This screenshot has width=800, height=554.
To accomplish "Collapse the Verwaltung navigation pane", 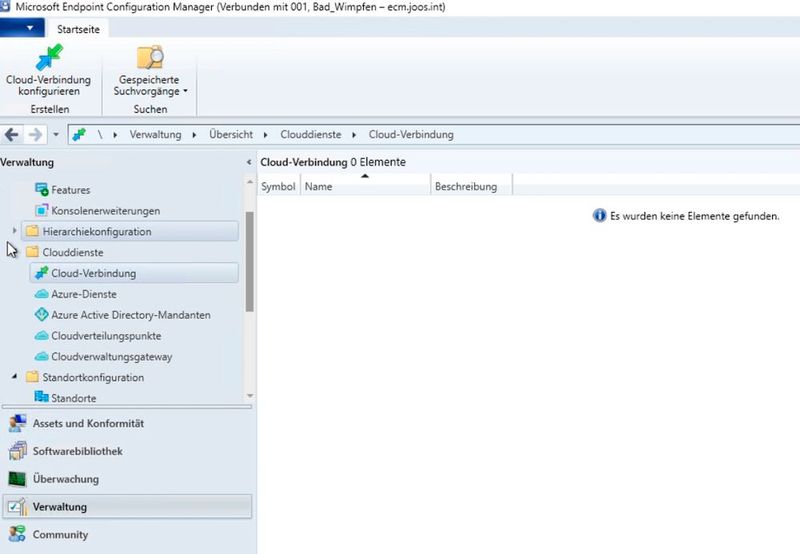I will click(x=249, y=162).
